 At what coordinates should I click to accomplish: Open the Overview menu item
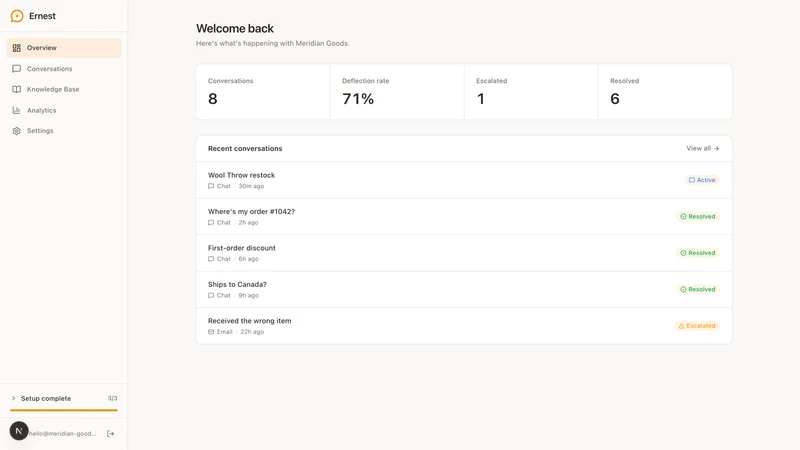pos(64,48)
